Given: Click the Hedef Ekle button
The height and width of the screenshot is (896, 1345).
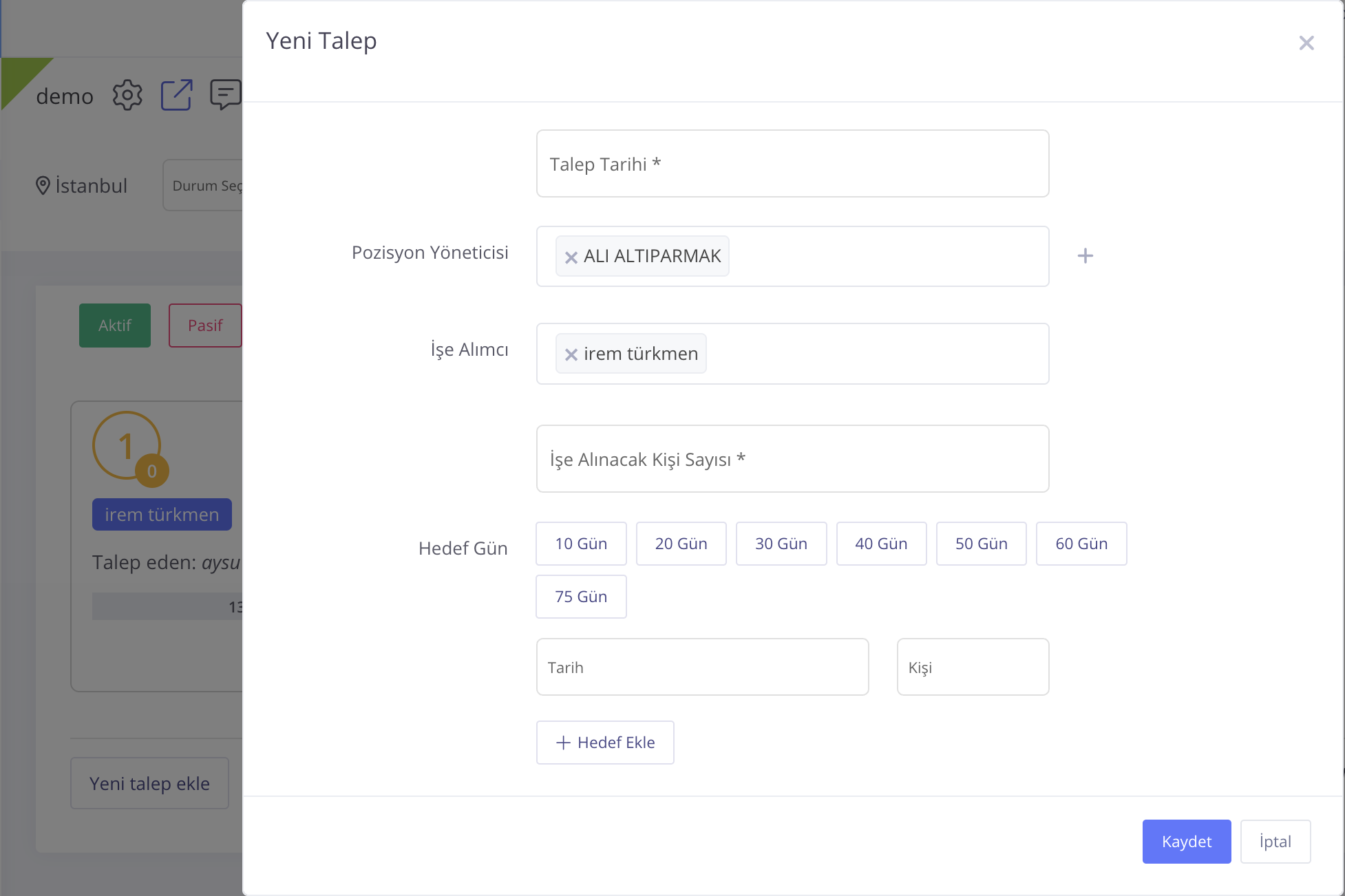Looking at the screenshot, I should [x=605, y=743].
